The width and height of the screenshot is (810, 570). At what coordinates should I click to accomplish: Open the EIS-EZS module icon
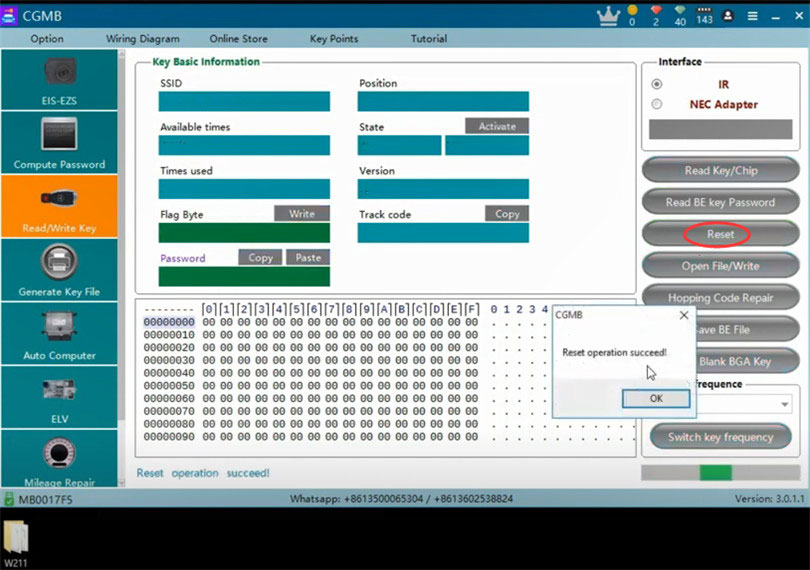[60, 71]
